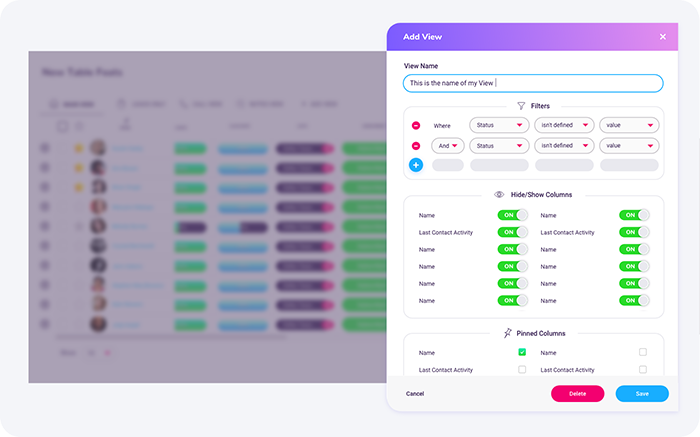Image resolution: width=700 pixels, height=437 pixels.
Task: Remove the Where filter row
Action: point(416,125)
